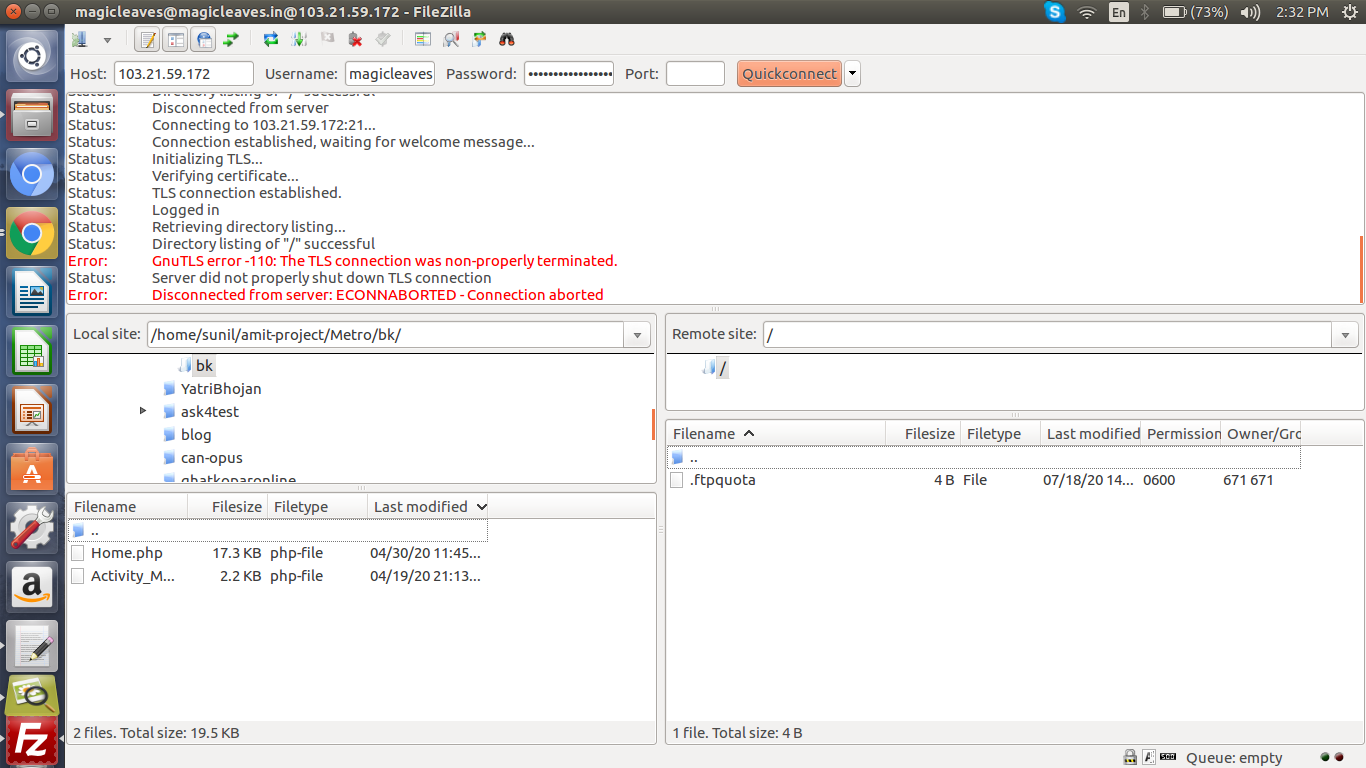Image resolution: width=1366 pixels, height=768 pixels.
Task: Click the disconnect from server icon
Action: 355,40
